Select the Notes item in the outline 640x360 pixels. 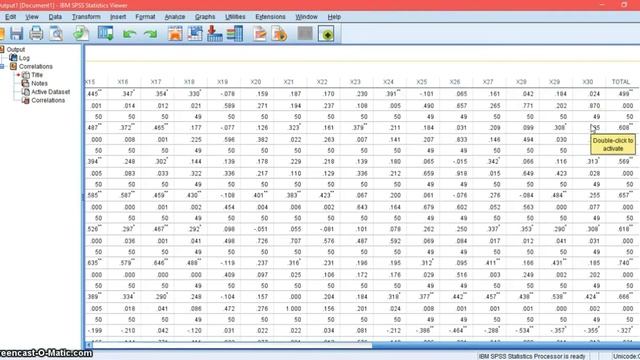[x=39, y=83]
